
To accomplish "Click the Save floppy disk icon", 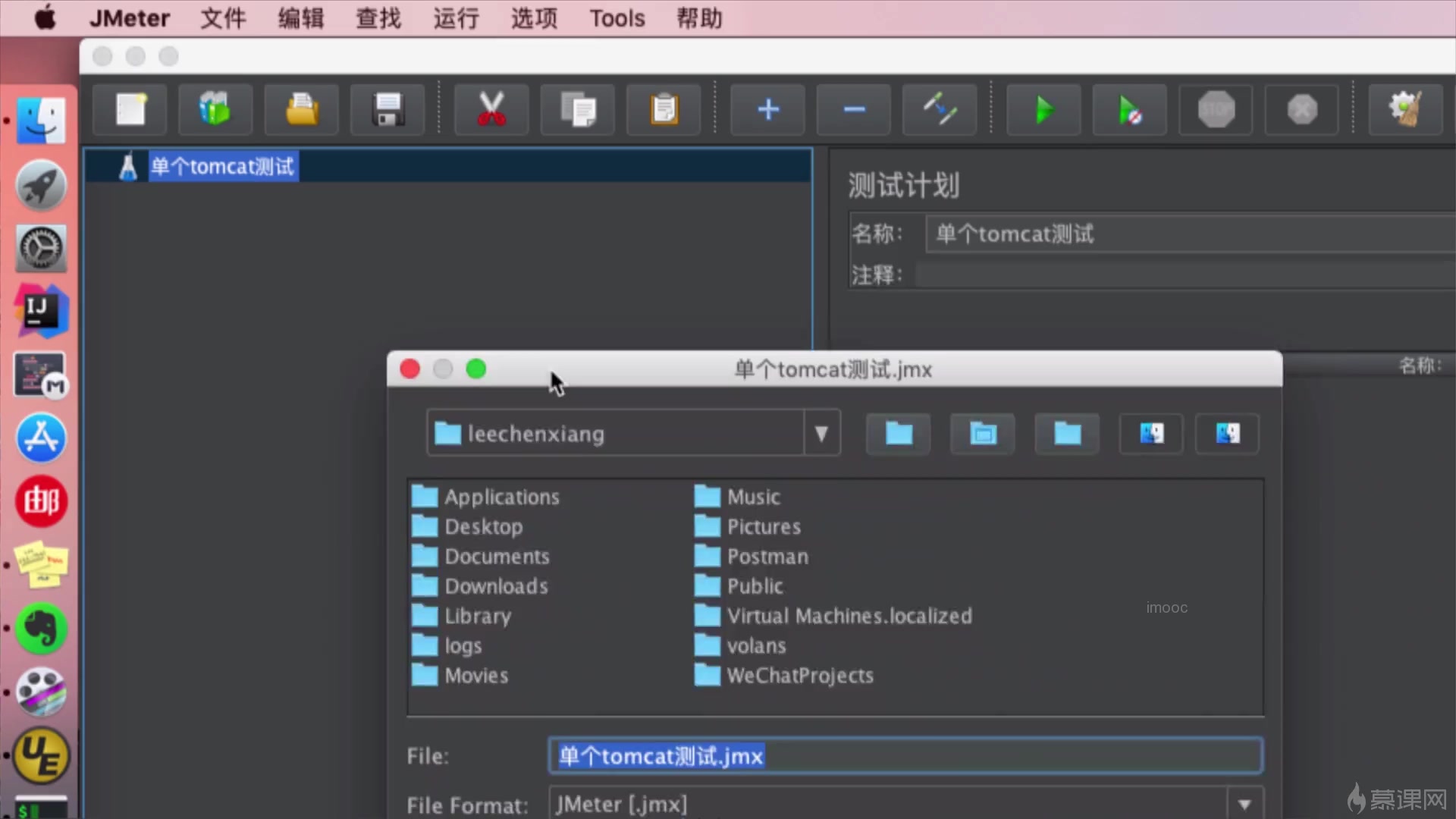I will tap(388, 110).
